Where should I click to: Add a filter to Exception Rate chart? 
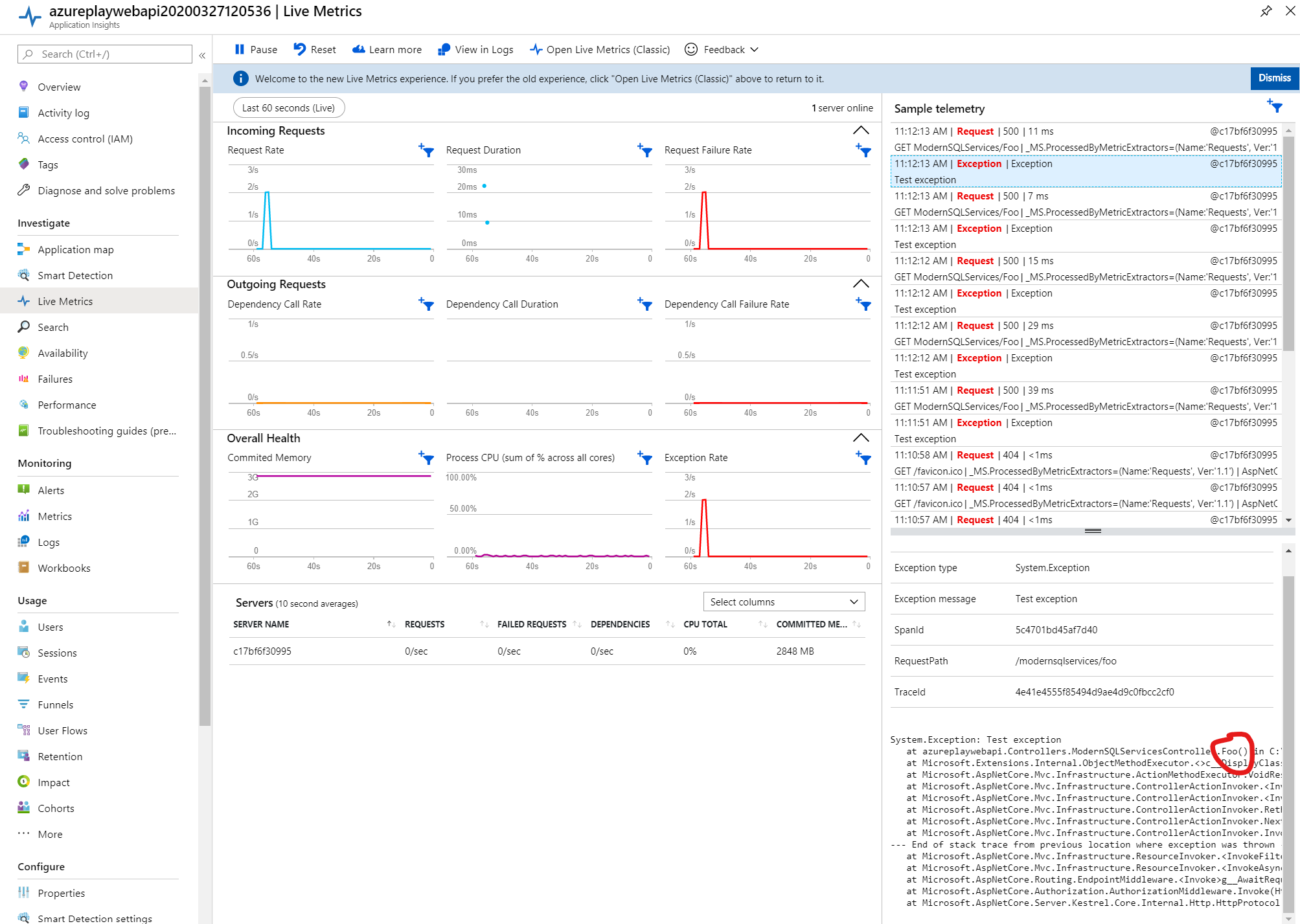coord(864,458)
